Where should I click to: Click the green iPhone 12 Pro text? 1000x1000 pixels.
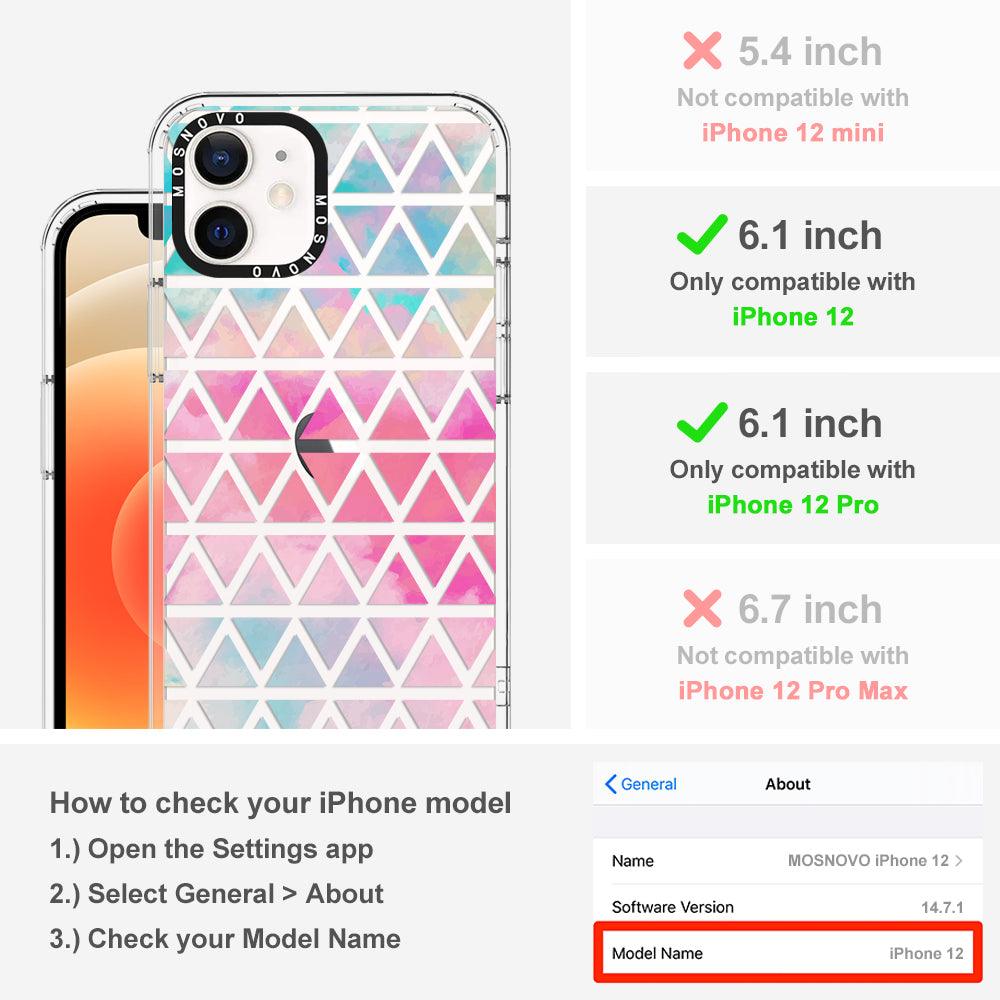[793, 504]
